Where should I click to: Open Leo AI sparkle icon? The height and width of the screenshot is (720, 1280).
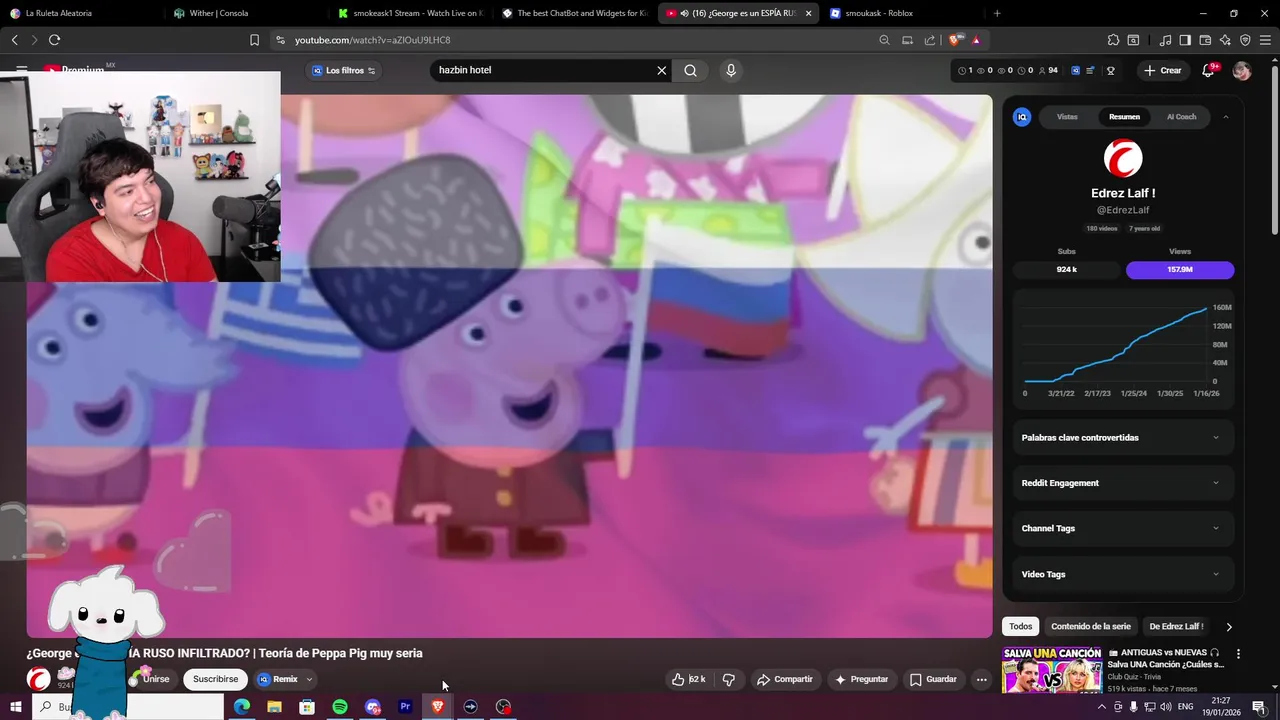point(1225,40)
